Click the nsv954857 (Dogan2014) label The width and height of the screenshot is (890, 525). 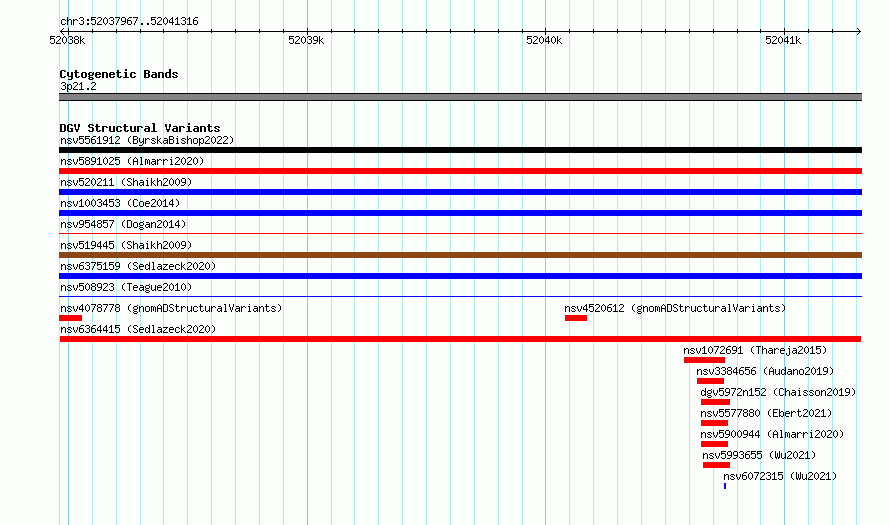[x=123, y=224]
